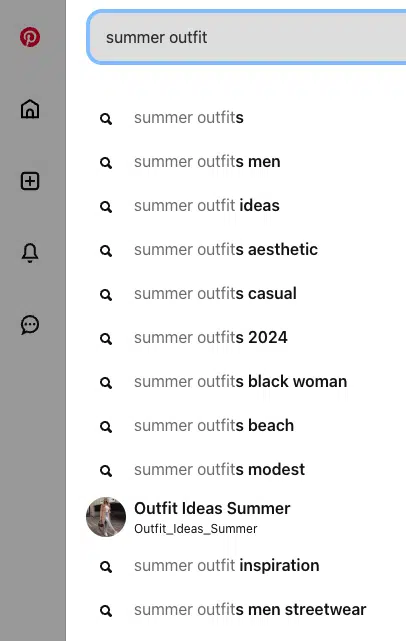The height and width of the screenshot is (641, 406).
Task: Click the Pinterest logo icon
Action: [30, 37]
